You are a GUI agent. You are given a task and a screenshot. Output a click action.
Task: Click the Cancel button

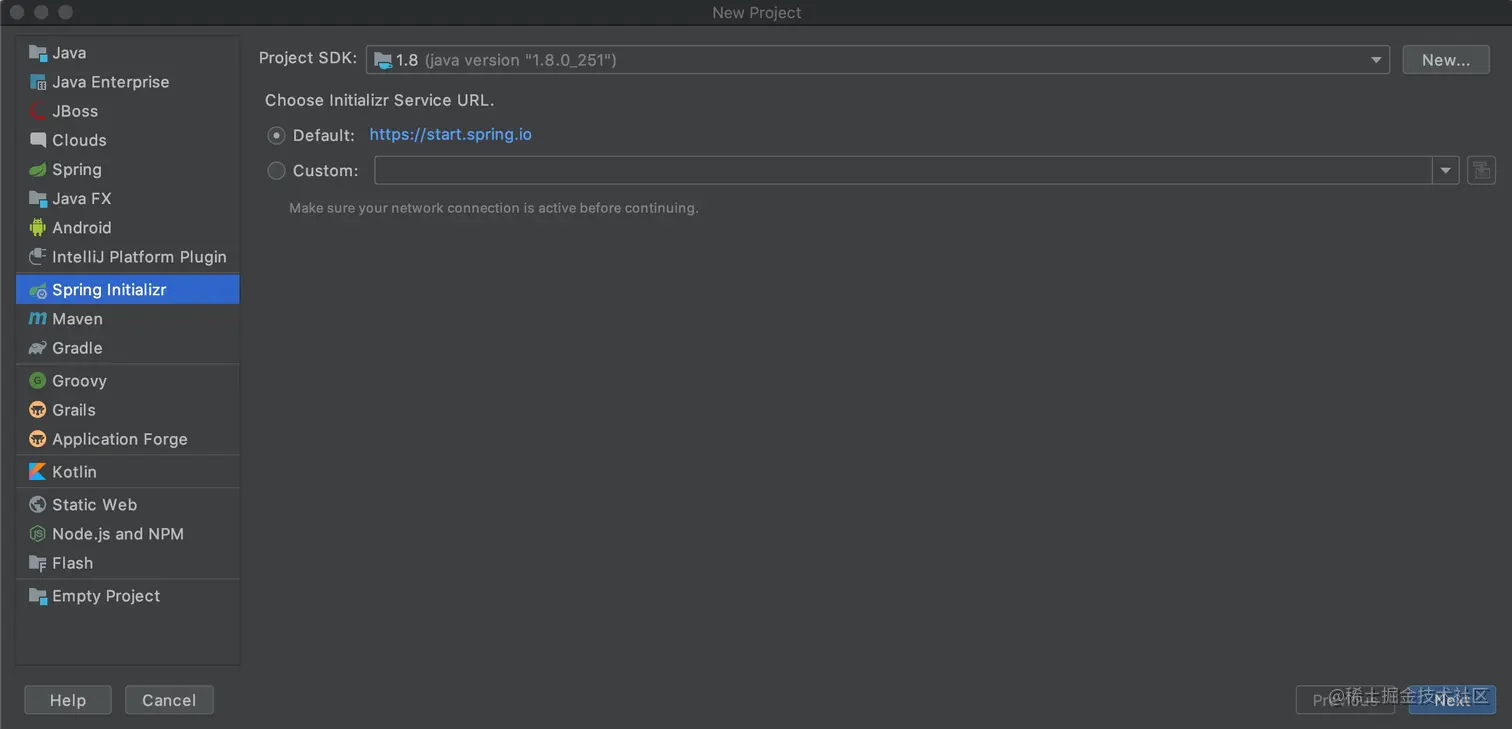tap(169, 700)
